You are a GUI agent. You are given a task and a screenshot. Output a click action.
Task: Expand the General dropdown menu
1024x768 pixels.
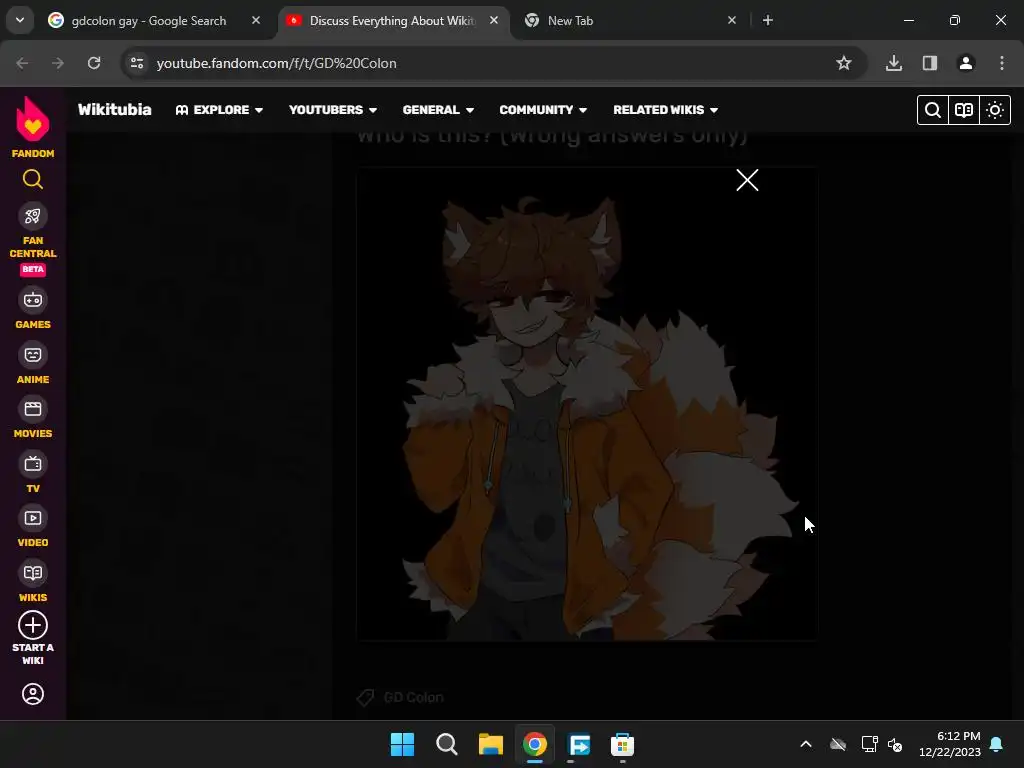[438, 110]
